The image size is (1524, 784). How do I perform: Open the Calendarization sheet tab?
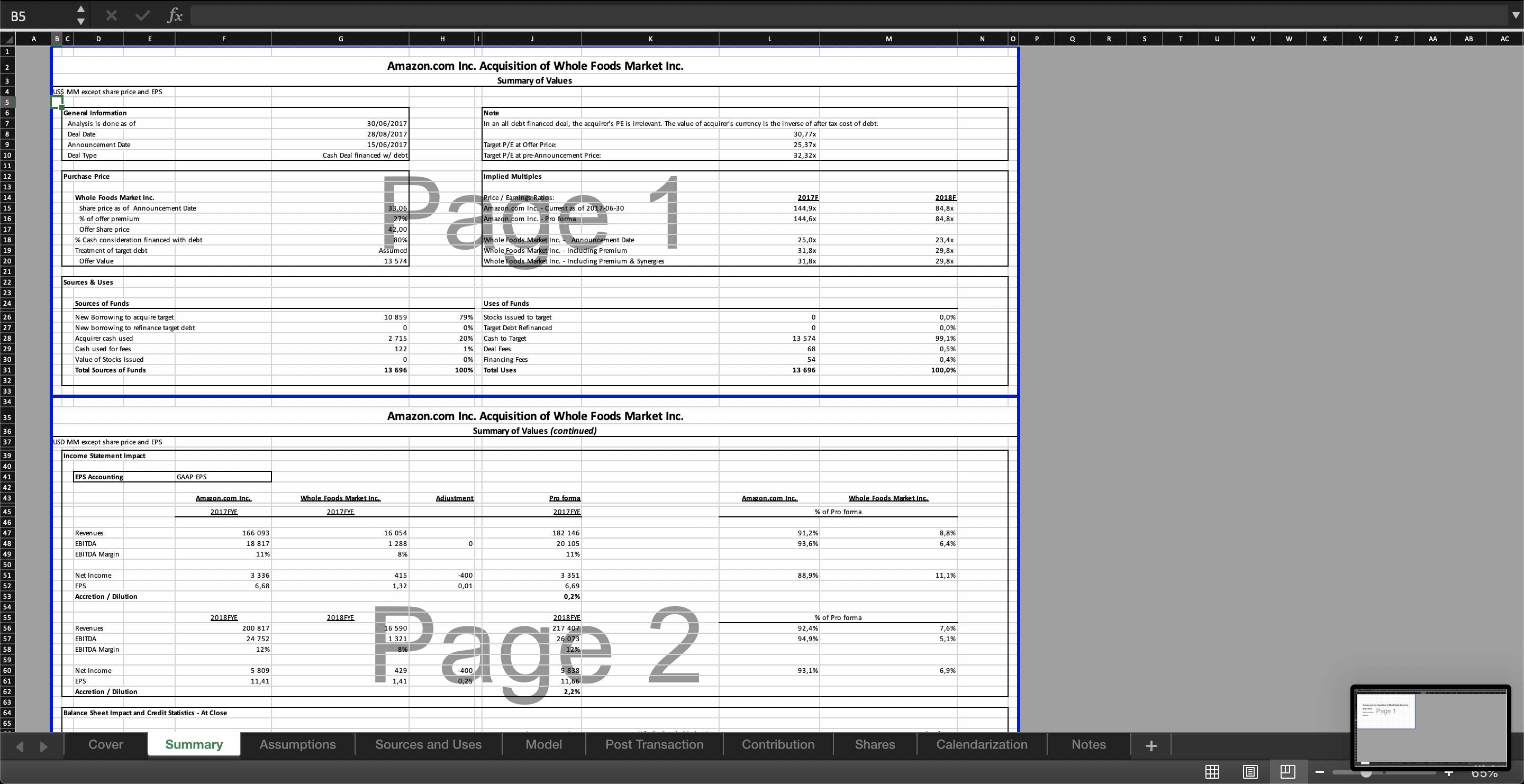(x=982, y=744)
